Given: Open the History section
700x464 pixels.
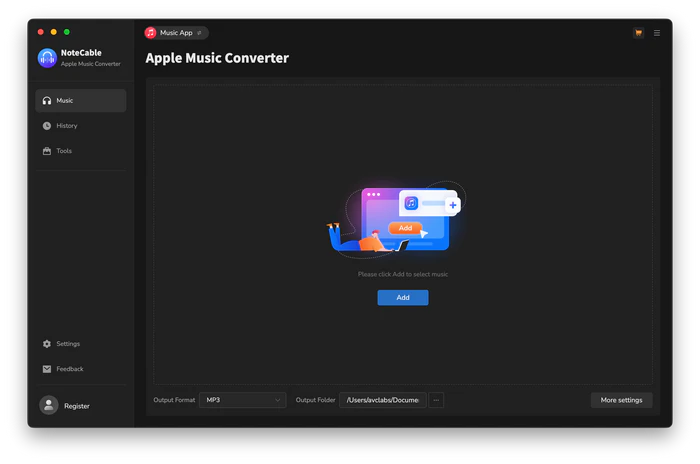Looking at the screenshot, I should [81, 126].
